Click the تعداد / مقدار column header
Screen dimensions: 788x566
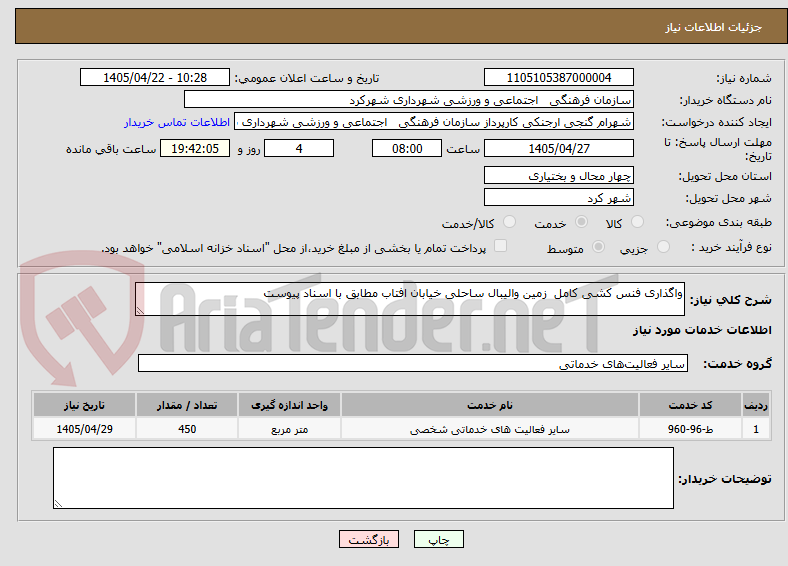pos(187,405)
